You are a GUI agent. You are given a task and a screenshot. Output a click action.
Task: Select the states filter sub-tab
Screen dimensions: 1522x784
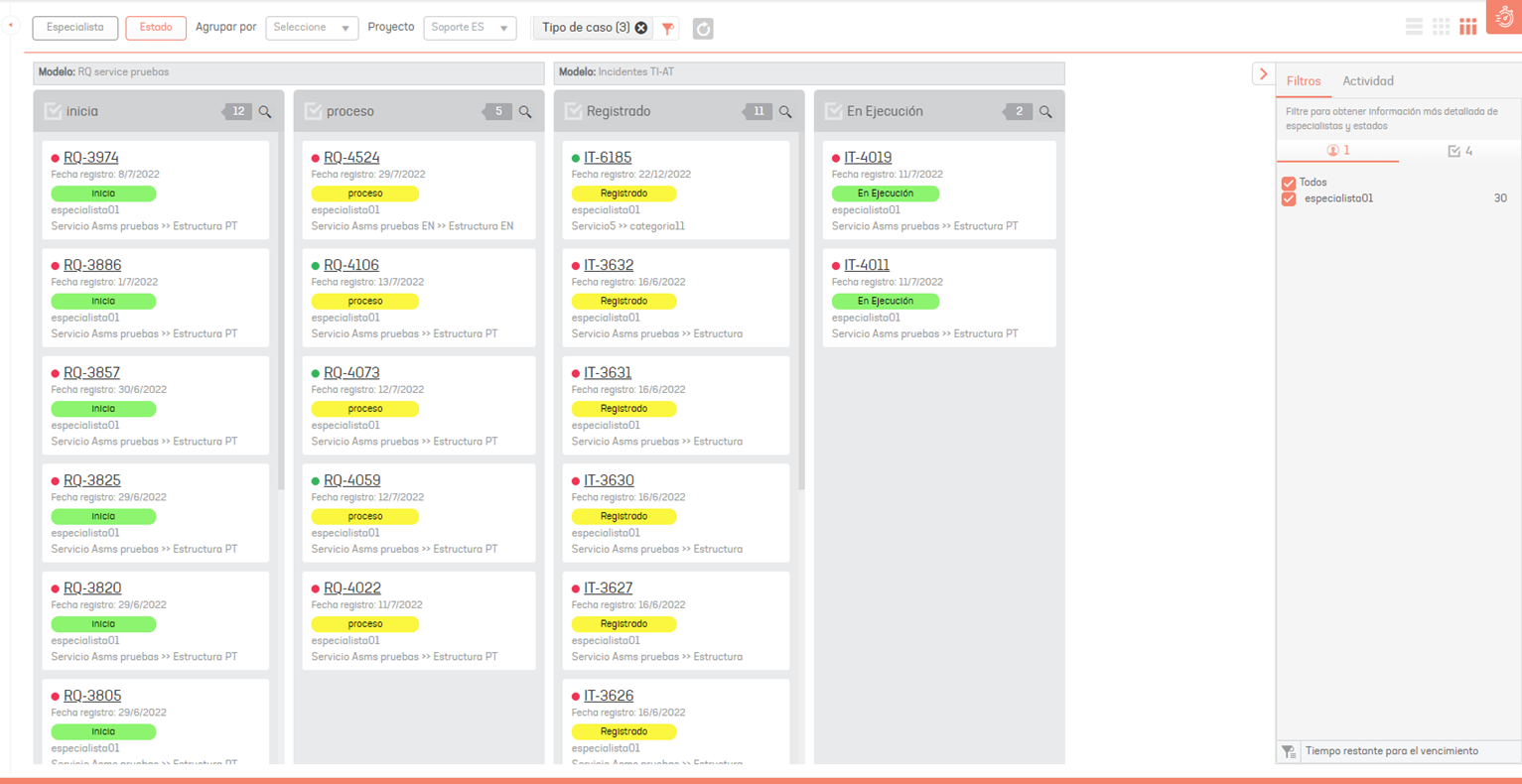pos(1459,151)
